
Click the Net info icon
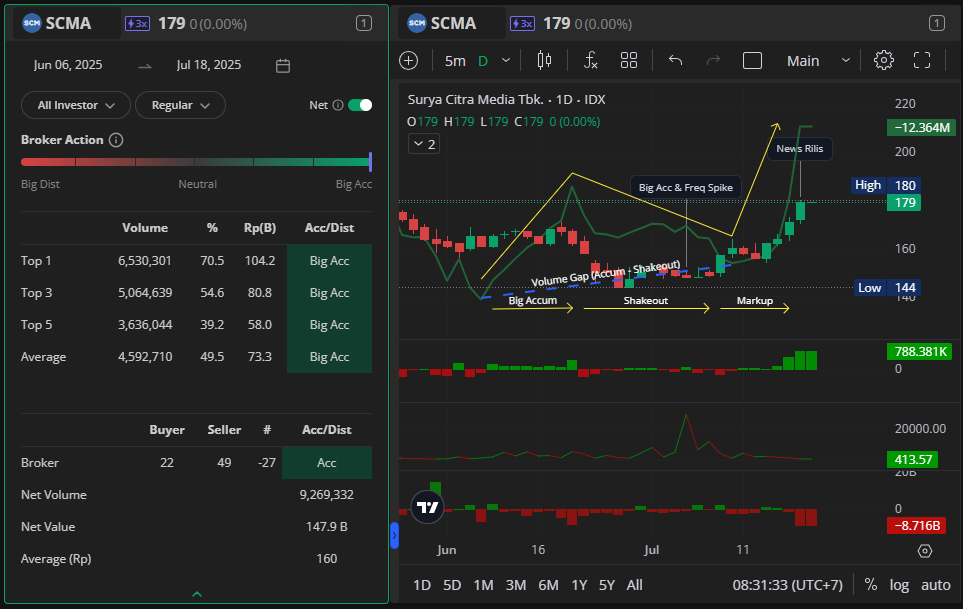(x=338, y=105)
